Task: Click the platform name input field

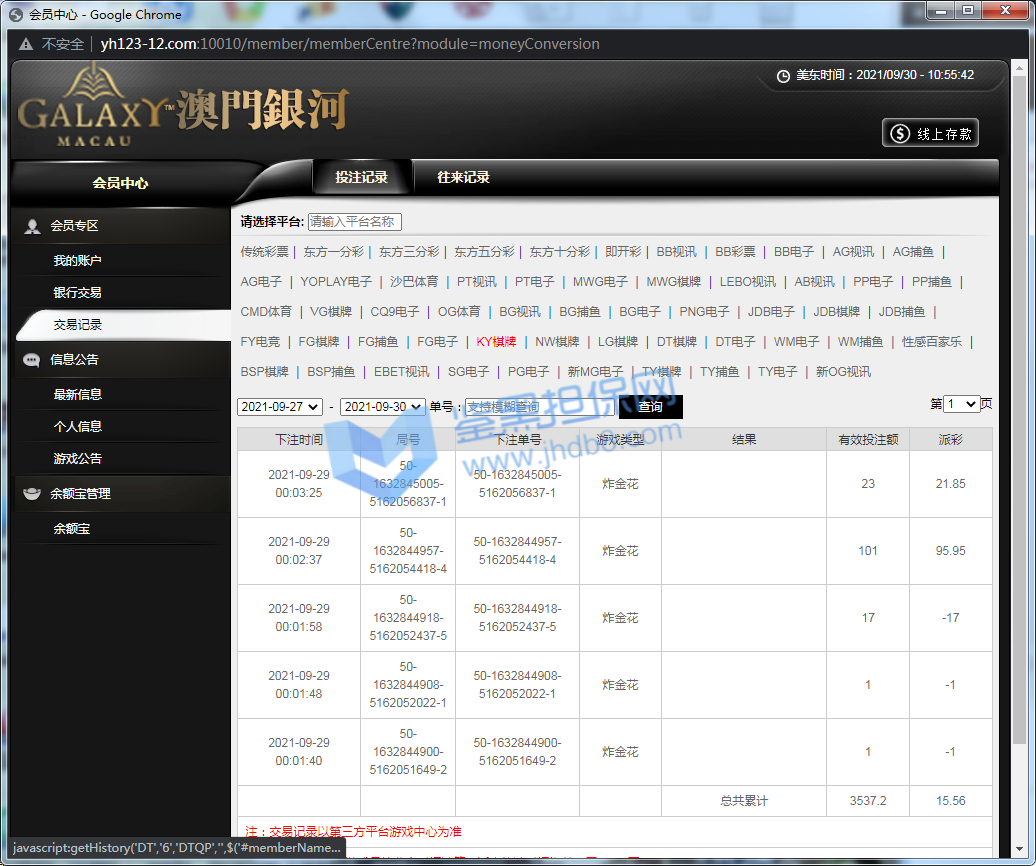Action: click(354, 222)
